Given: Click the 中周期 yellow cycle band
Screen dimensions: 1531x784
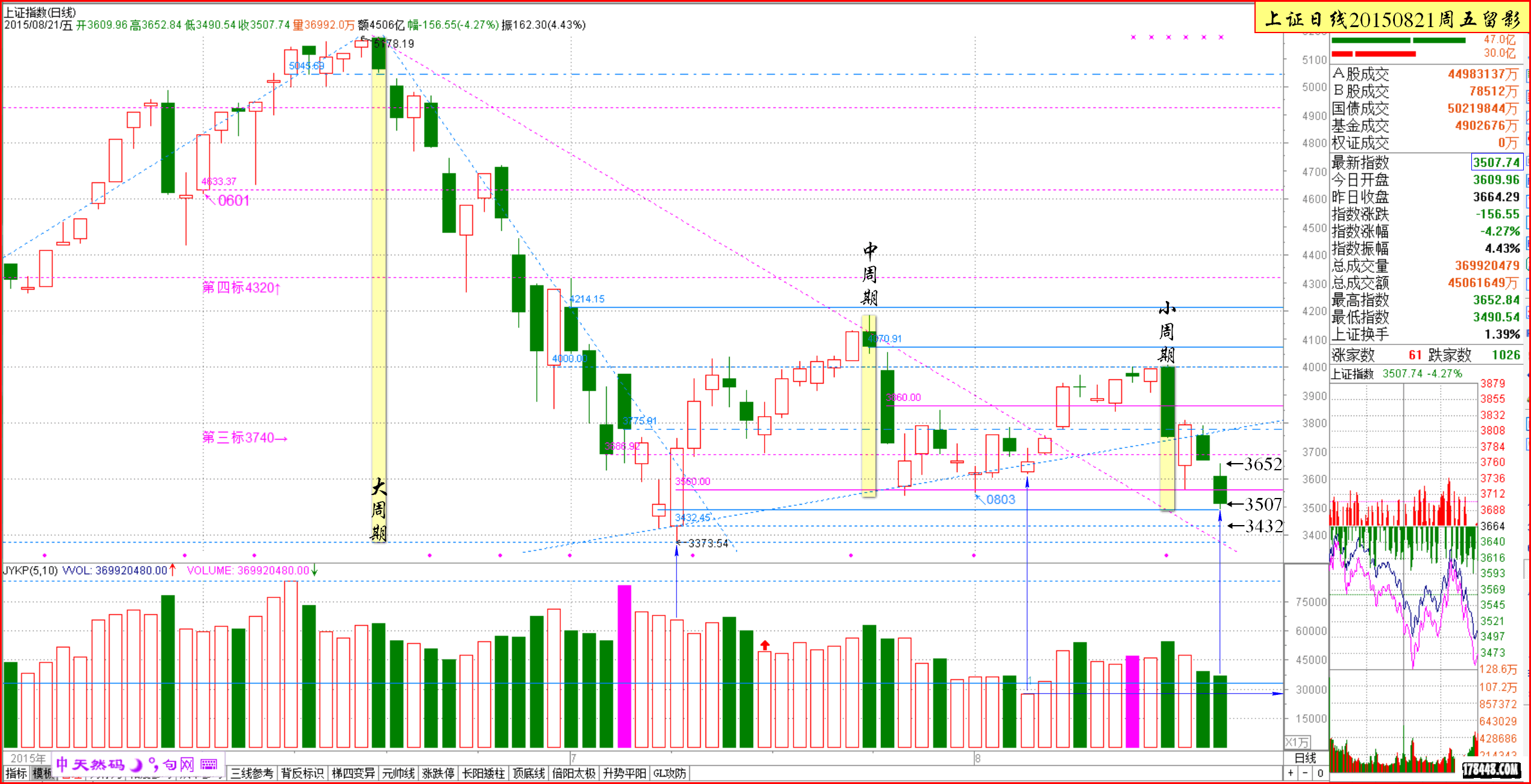Looking at the screenshot, I should click(869, 405).
